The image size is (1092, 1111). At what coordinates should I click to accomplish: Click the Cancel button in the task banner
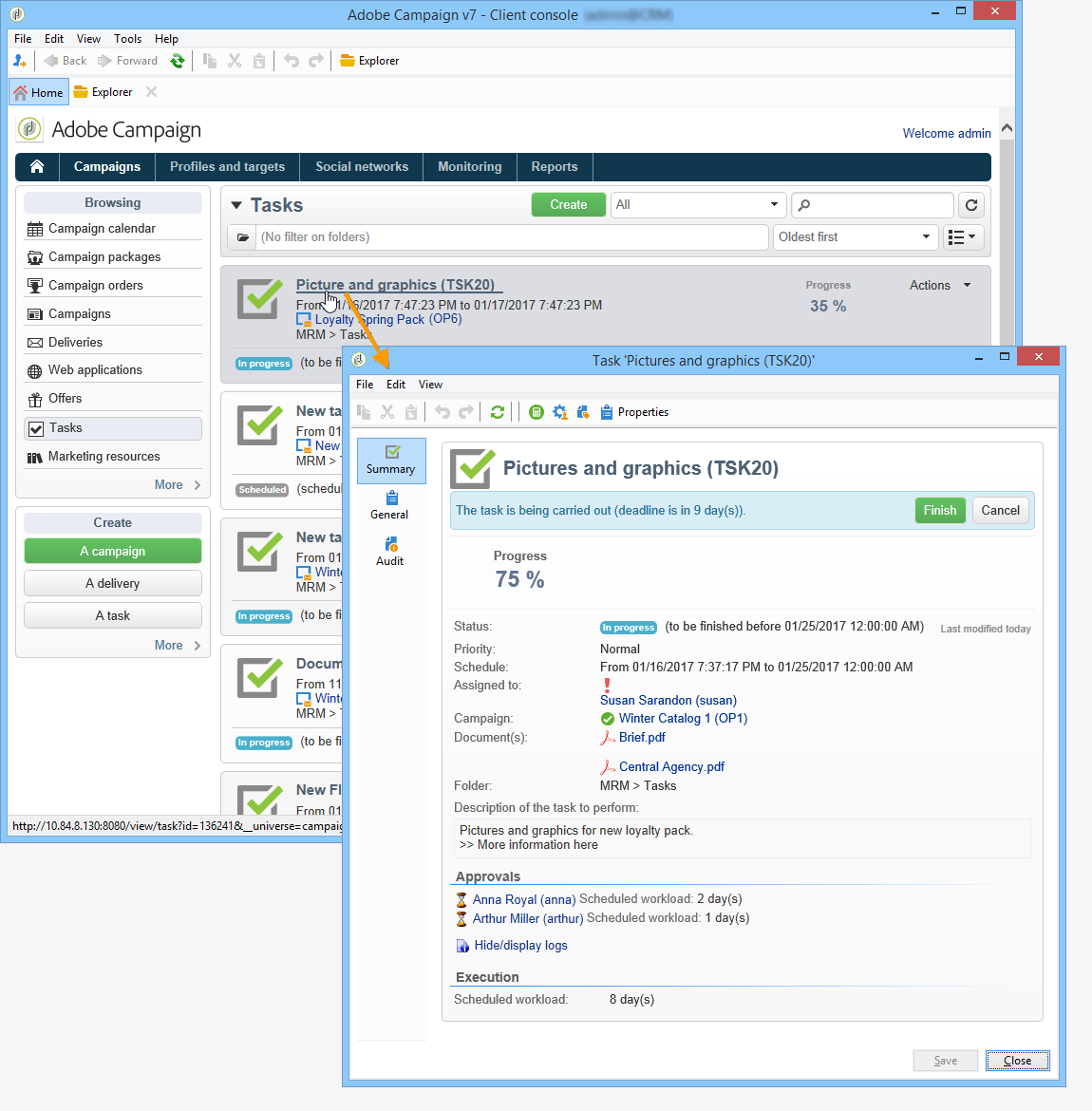tap(1000, 510)
